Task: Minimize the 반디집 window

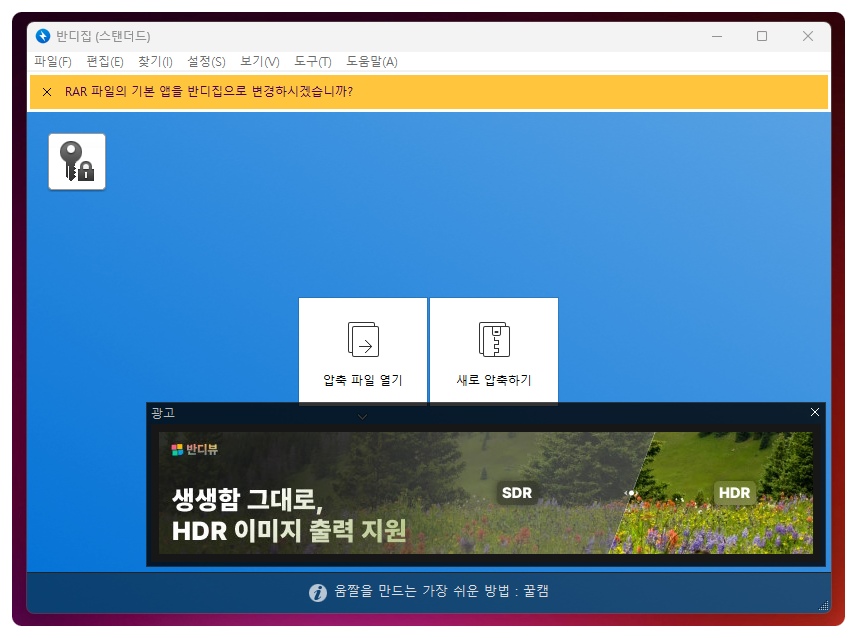Action: (x=717, y=37)
